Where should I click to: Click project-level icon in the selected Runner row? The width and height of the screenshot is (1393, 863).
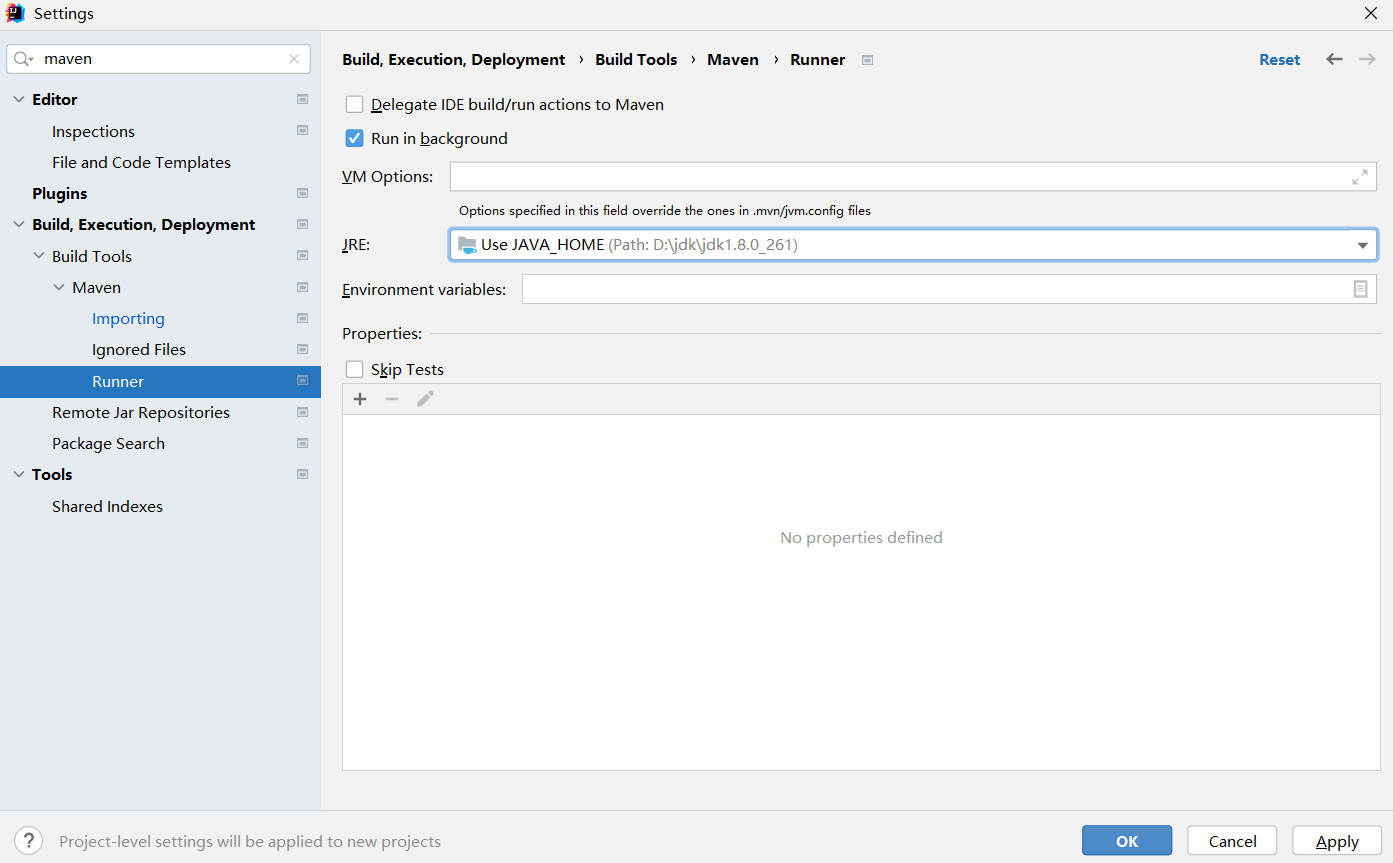pyautogui.click(x=302, y=381)
